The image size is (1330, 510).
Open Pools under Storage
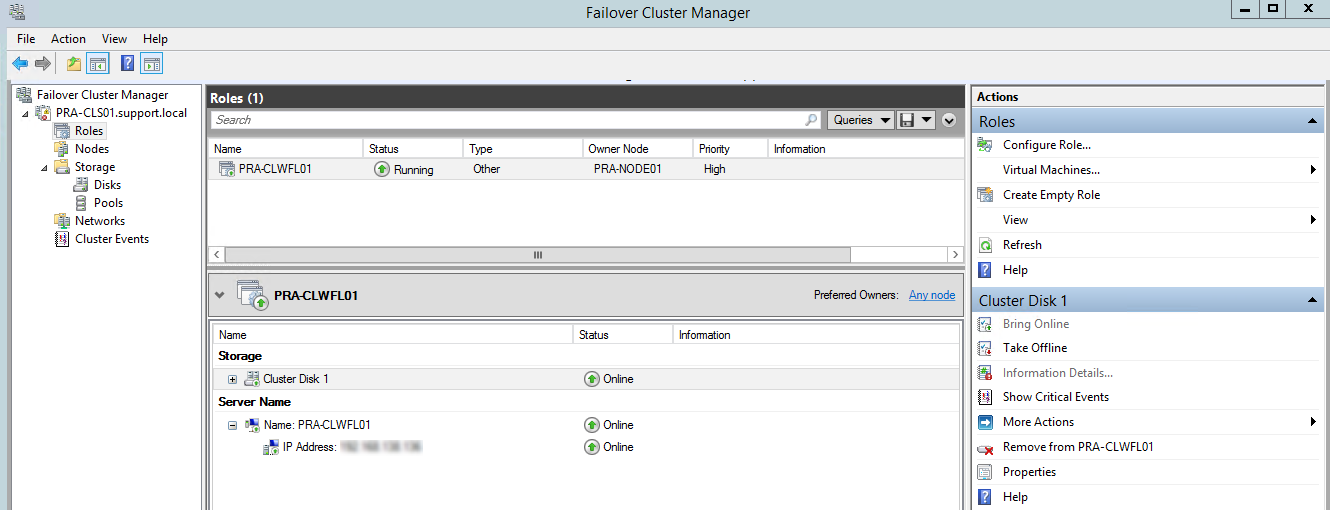pyautogui.click(x=108, y=203)
